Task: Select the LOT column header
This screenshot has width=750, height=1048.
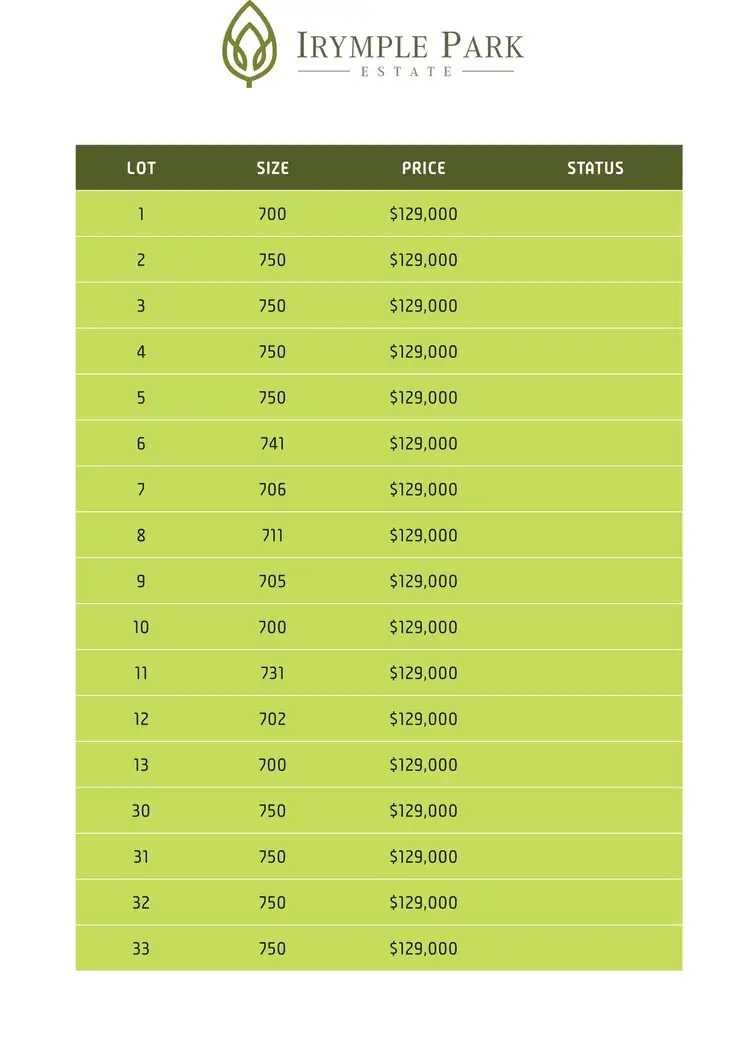Action: coord(141,168)
